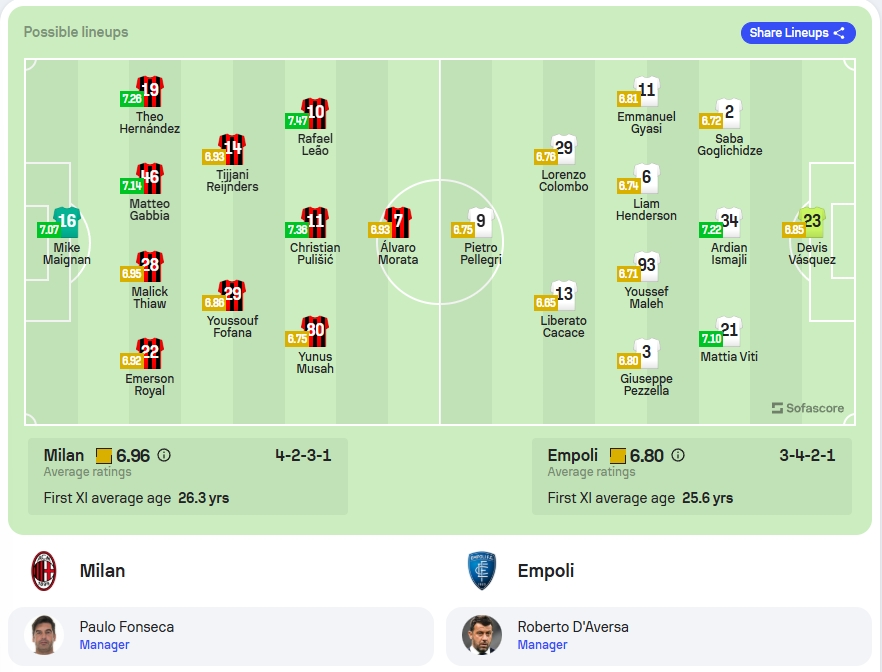Click Pietro Pellegri's number 9 jersey
The width and height of the screenshot is (882, 672).
click(x=480, y=222)
